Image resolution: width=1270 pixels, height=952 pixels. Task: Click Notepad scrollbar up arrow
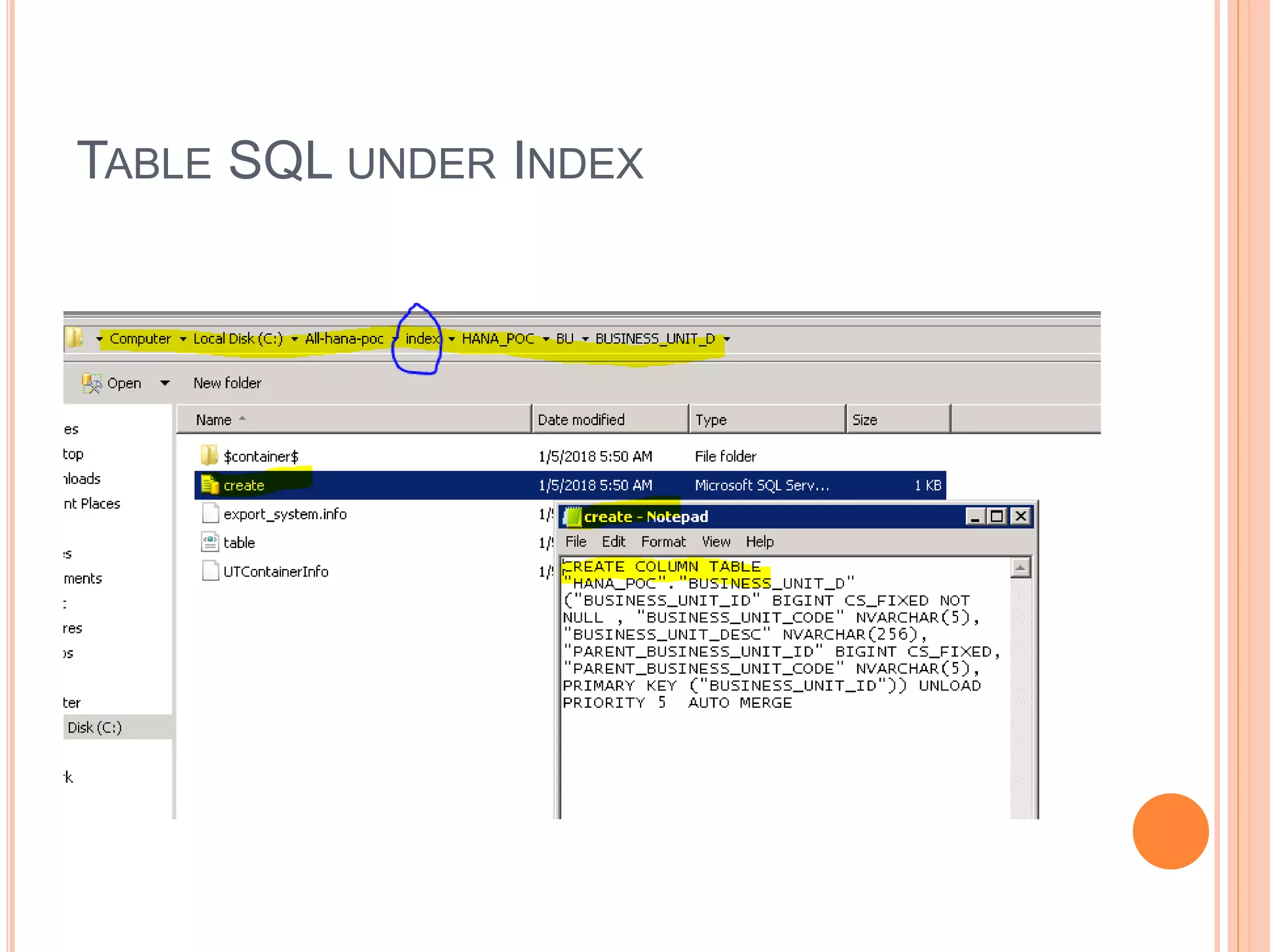pyautogui.click(x=1020, y=568)
